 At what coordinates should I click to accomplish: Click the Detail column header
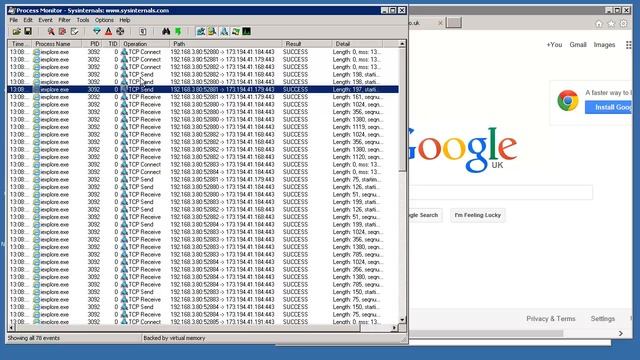tap(357, 44)
